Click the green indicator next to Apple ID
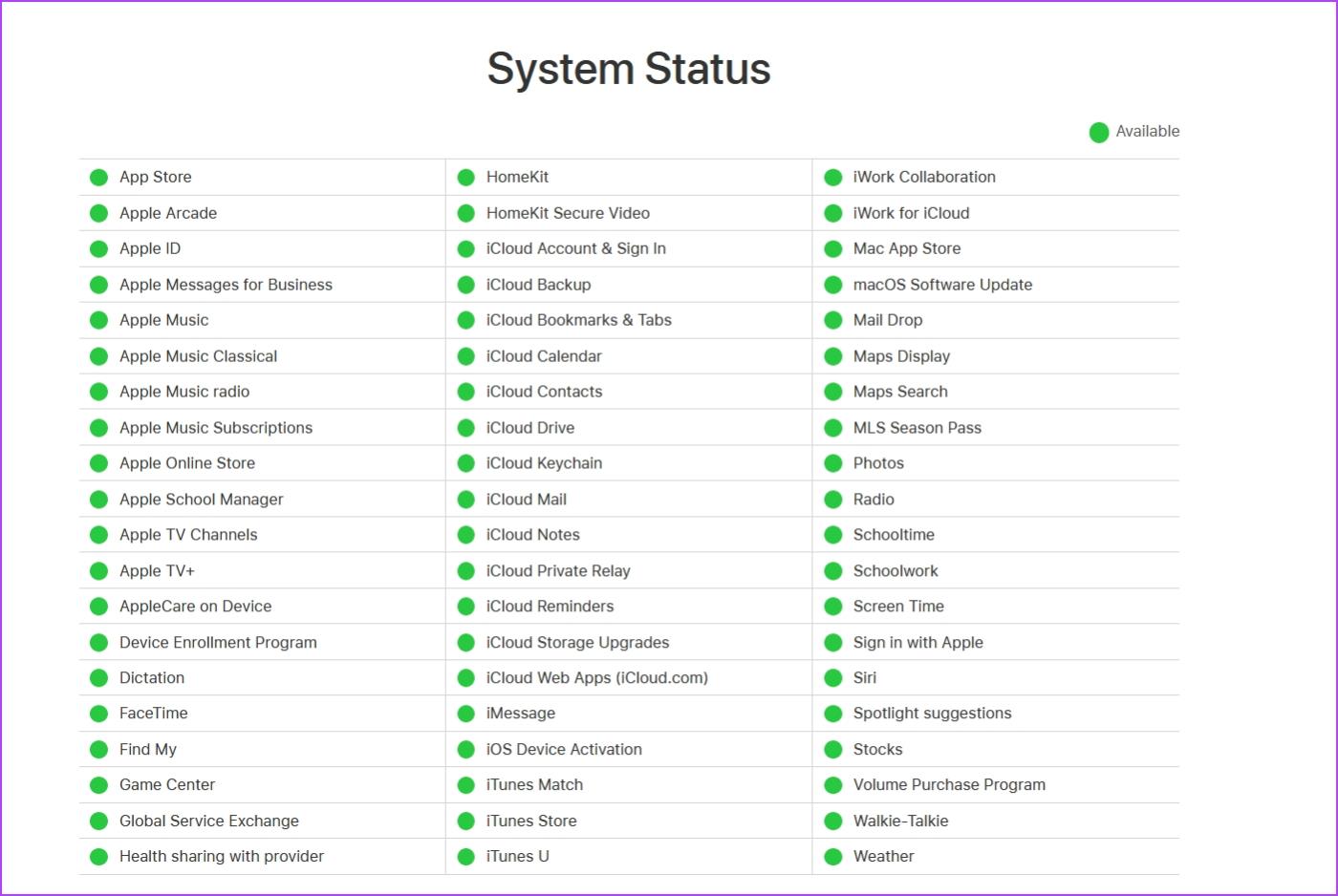 coord(98,249)
